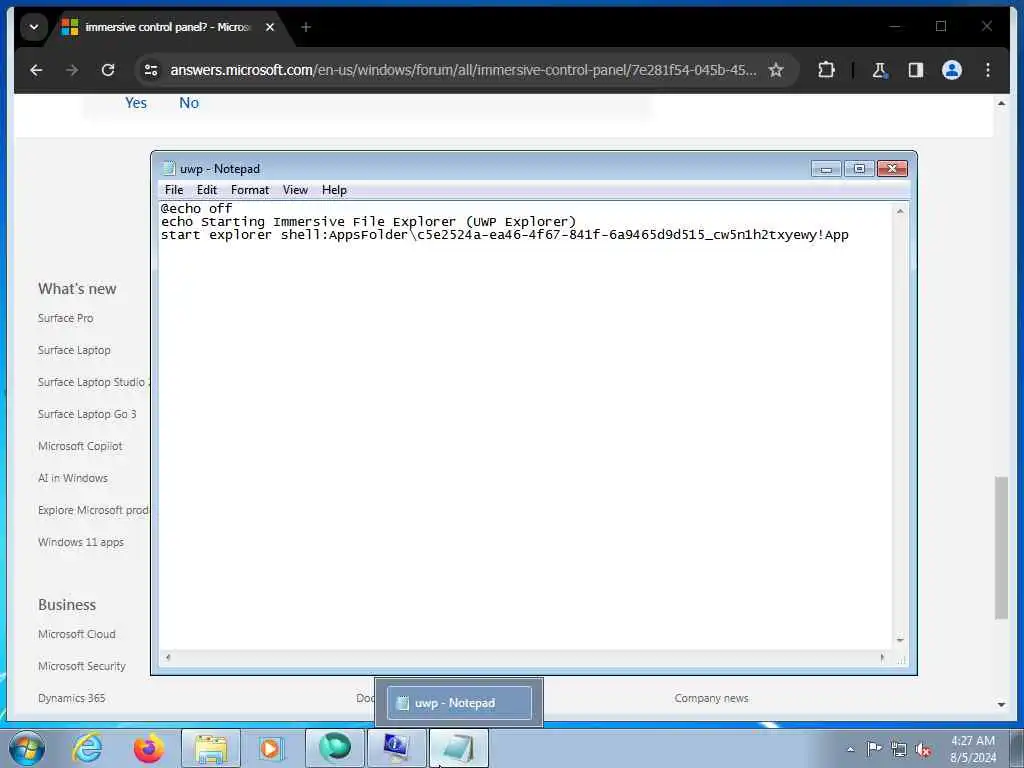The width and height of the screenshot is (1024, 768).
Task: Close the immersive control panel tab
Action: pos(270,27)
